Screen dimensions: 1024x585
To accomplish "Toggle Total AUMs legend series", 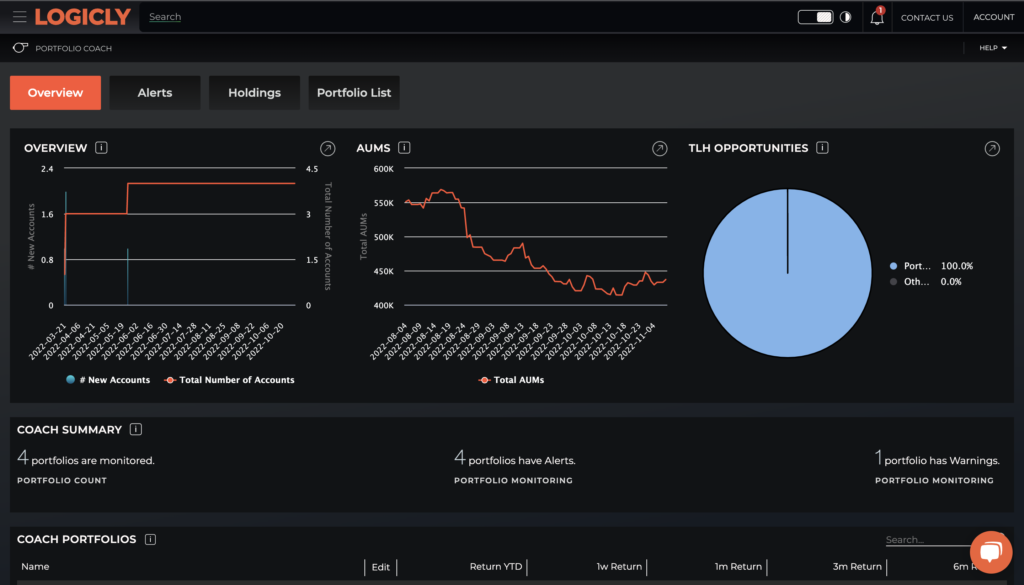I will [x=512, y=380].
